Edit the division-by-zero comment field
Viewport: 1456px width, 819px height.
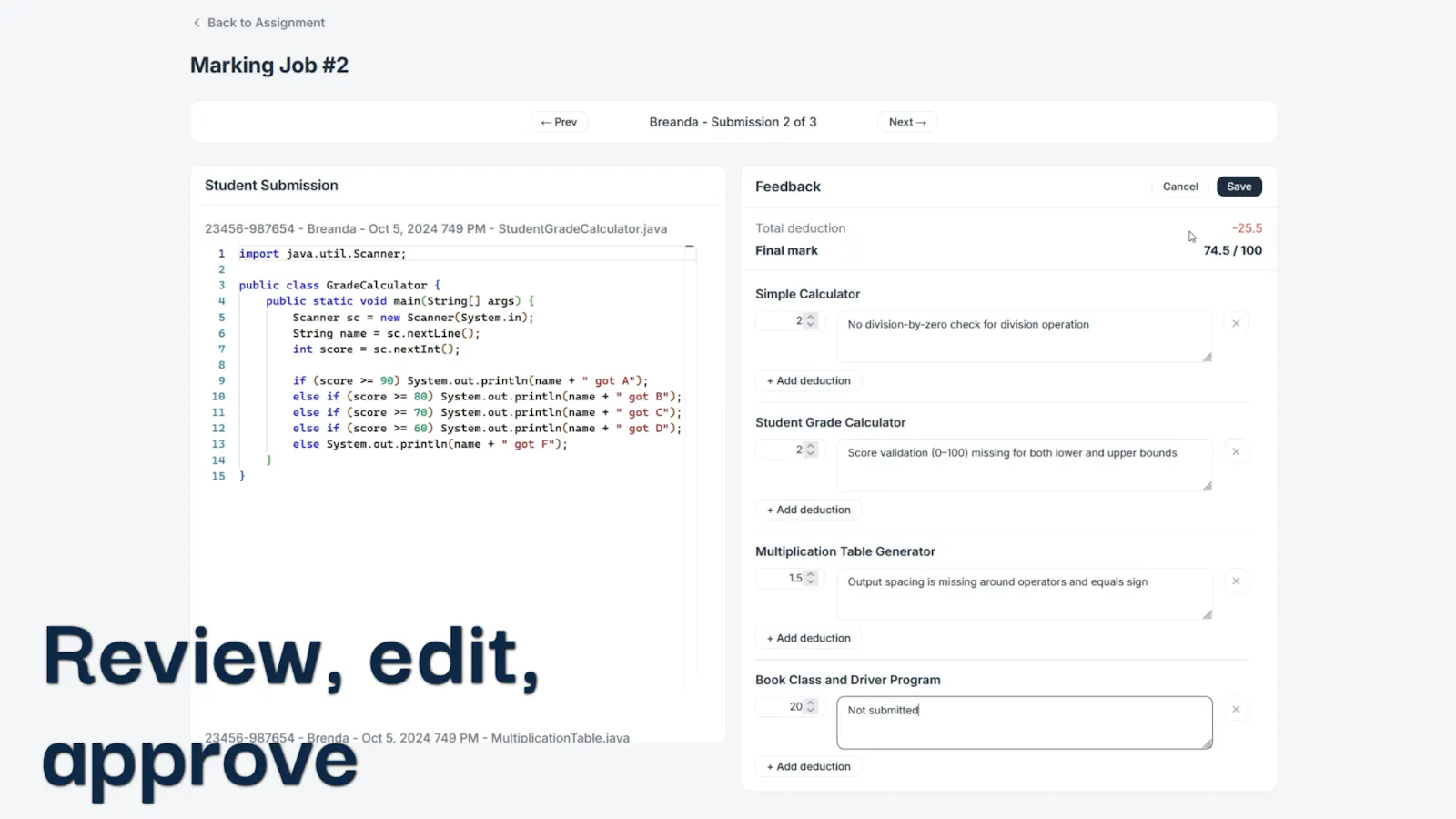click(x=1025, y=337)
